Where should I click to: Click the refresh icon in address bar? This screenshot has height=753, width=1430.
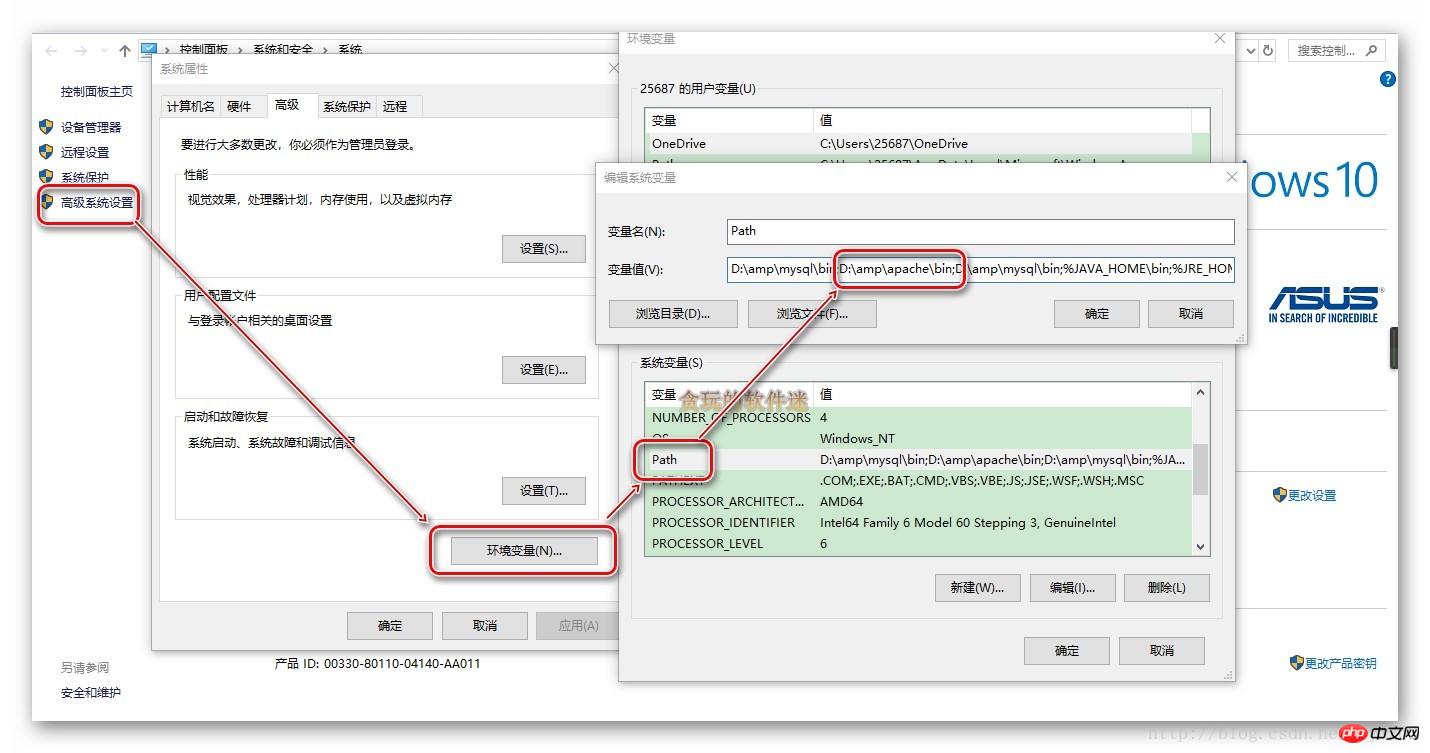point(1268,50)
